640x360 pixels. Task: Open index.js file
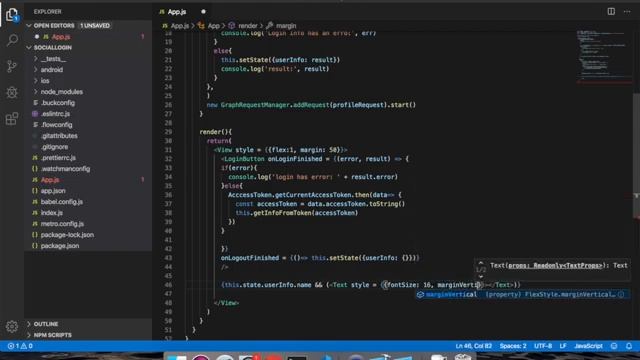(51, 213)
